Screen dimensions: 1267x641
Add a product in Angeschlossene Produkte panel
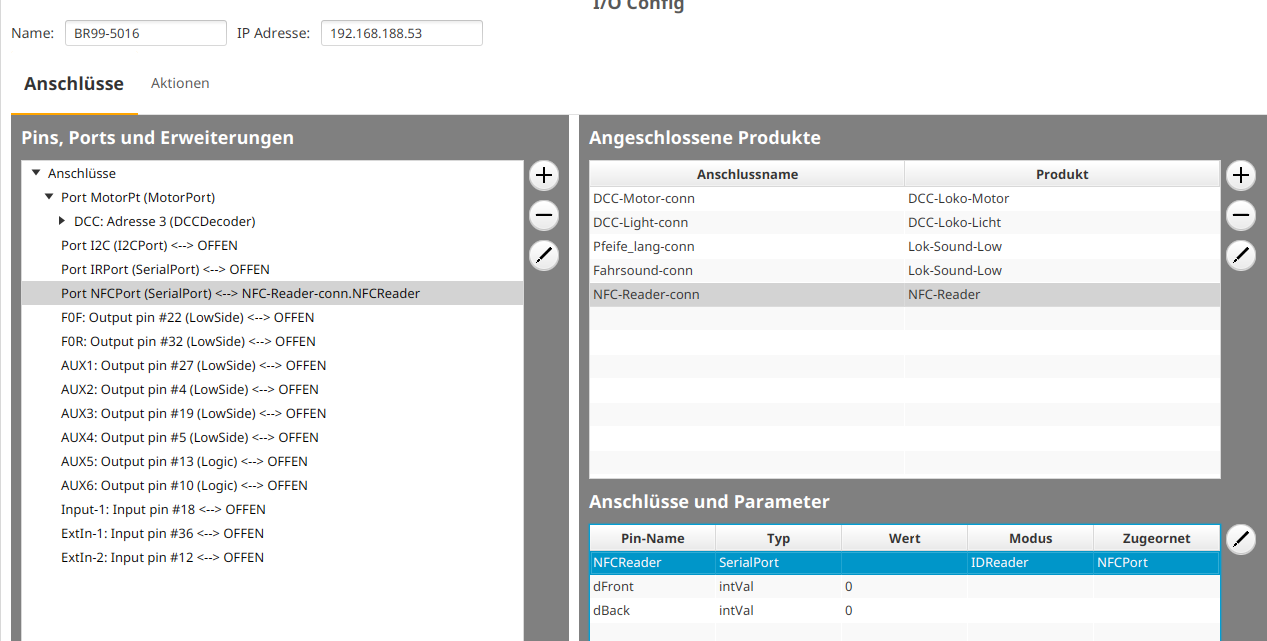(1240, 175)
